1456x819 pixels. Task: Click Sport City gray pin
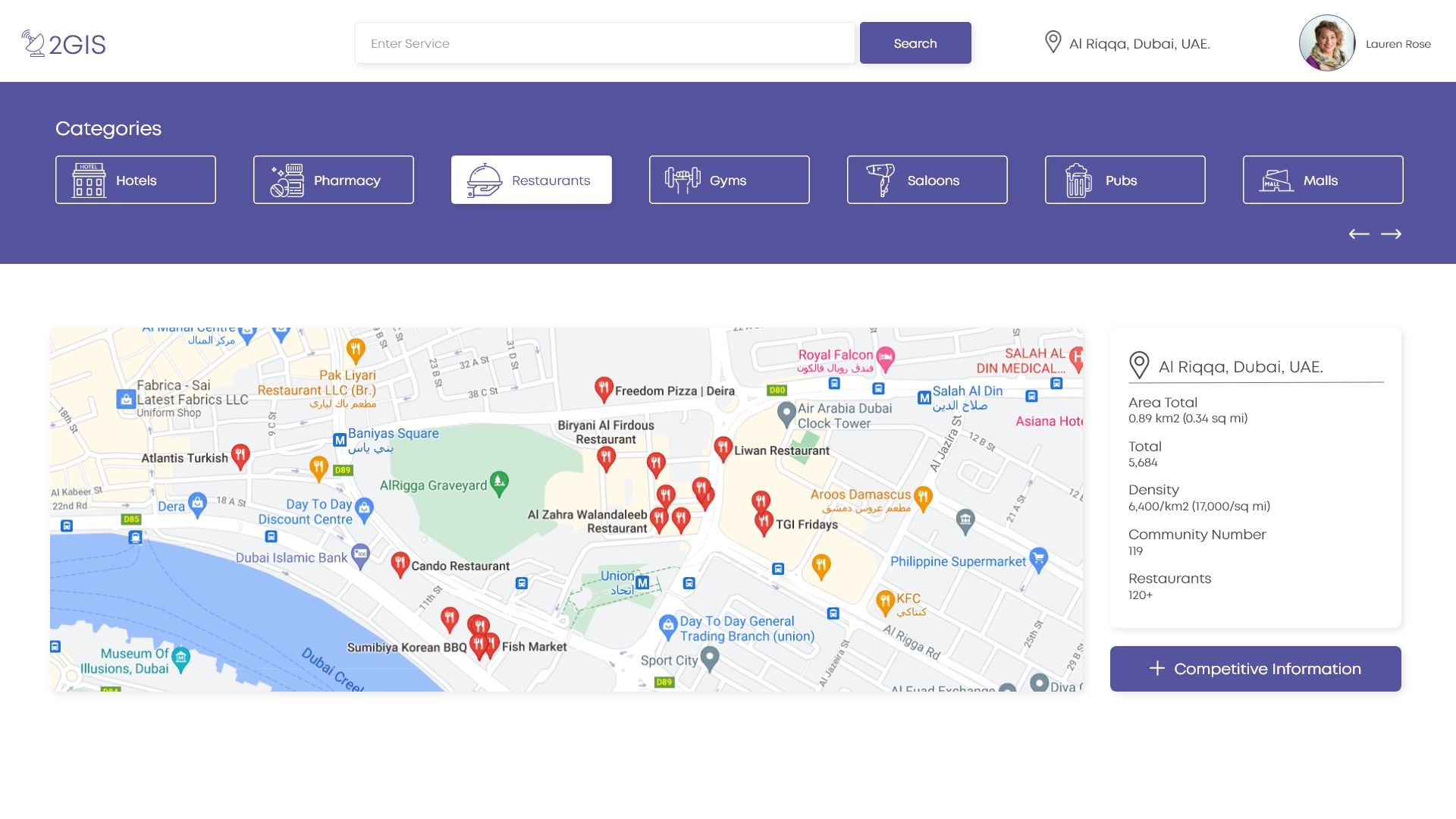(710, 658)
